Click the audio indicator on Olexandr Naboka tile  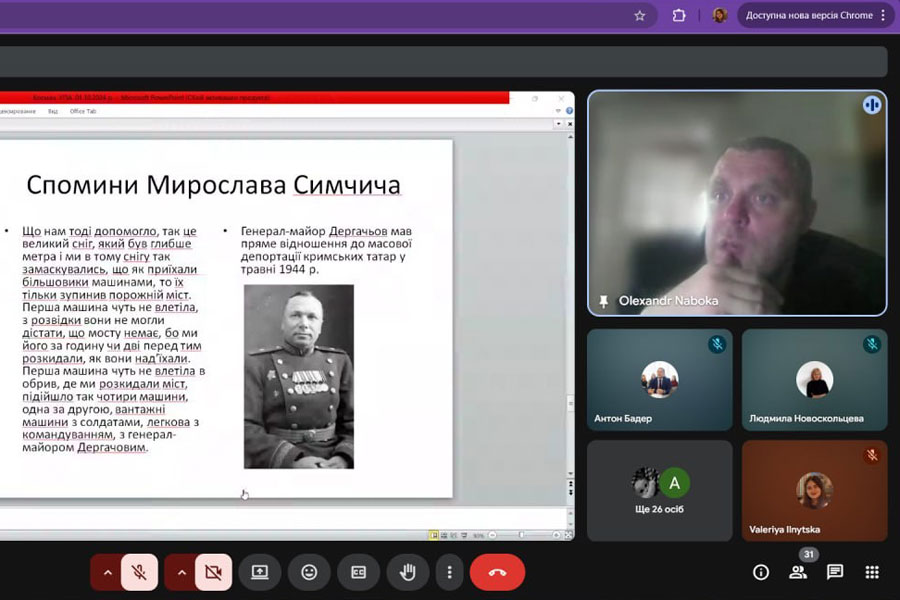(x=871, y=105)
